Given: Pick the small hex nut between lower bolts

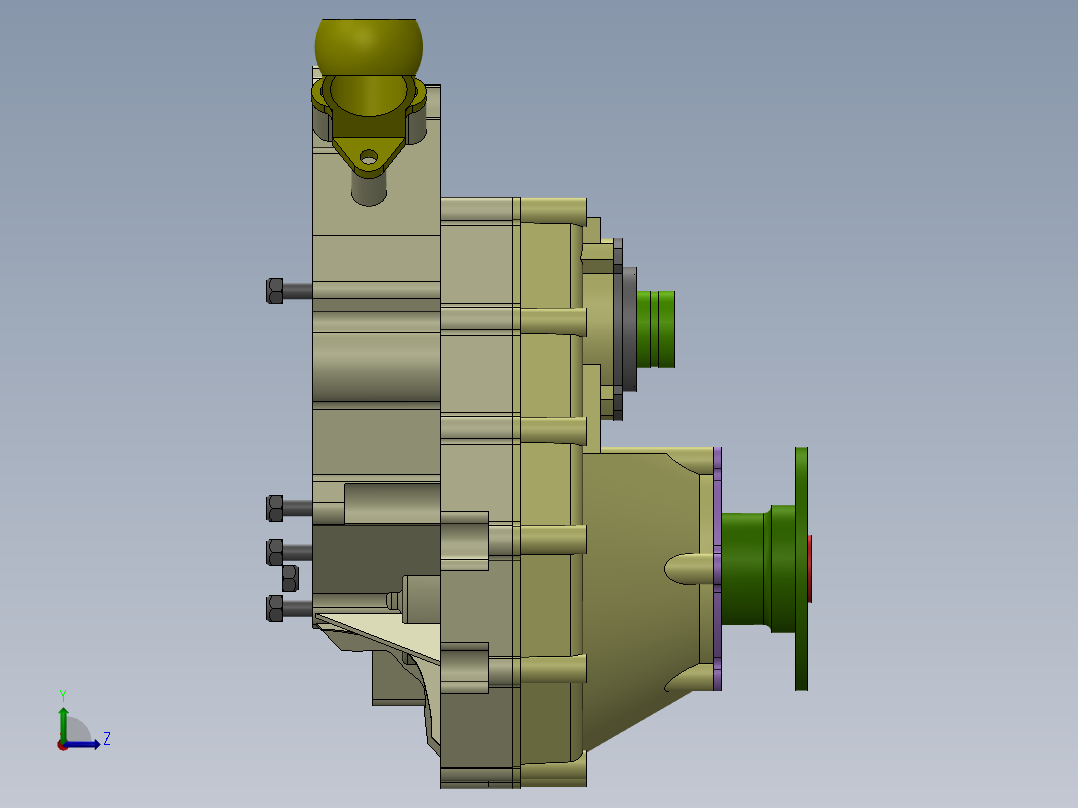Looking at the screenshot, I should [x=290, y=578].
